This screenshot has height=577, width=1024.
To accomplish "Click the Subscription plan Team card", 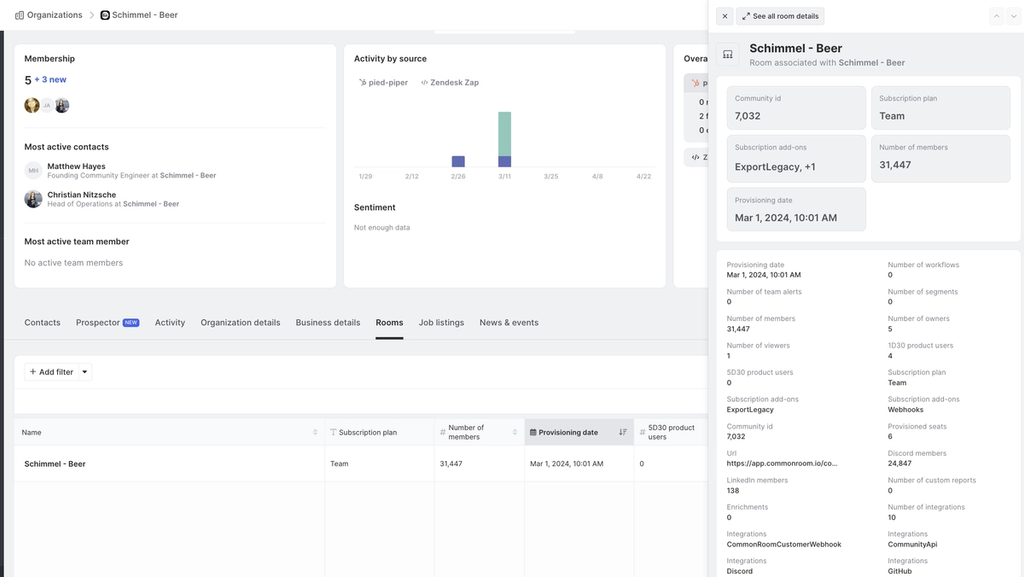I will (x=940, y=108).
